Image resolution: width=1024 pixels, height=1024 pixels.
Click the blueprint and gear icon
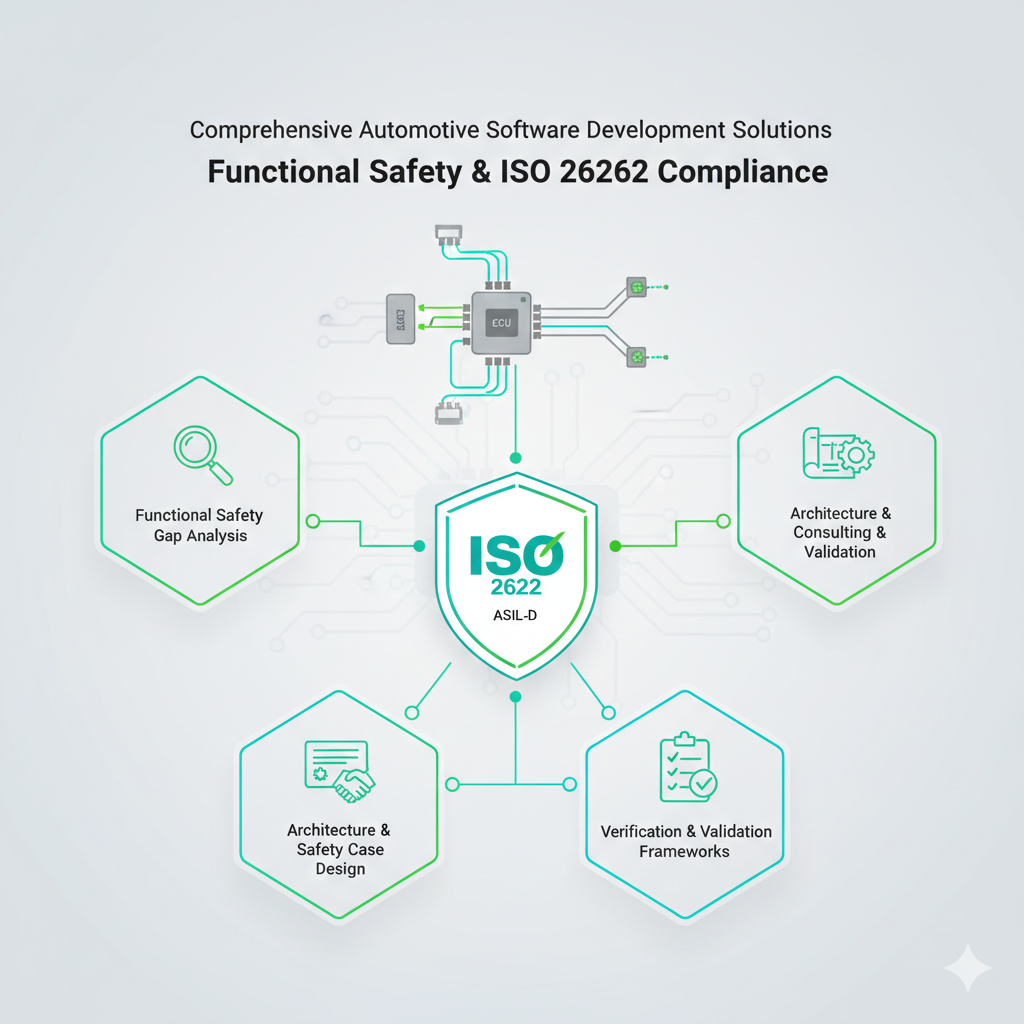click(839, 453)
